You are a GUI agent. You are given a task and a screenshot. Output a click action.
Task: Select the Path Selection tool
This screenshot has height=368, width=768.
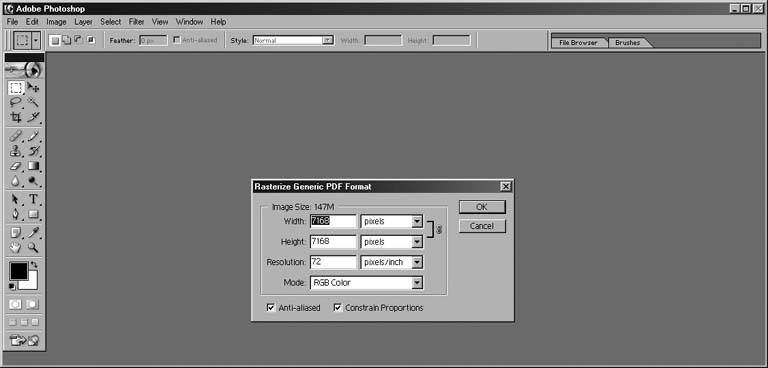pos(16,199)
